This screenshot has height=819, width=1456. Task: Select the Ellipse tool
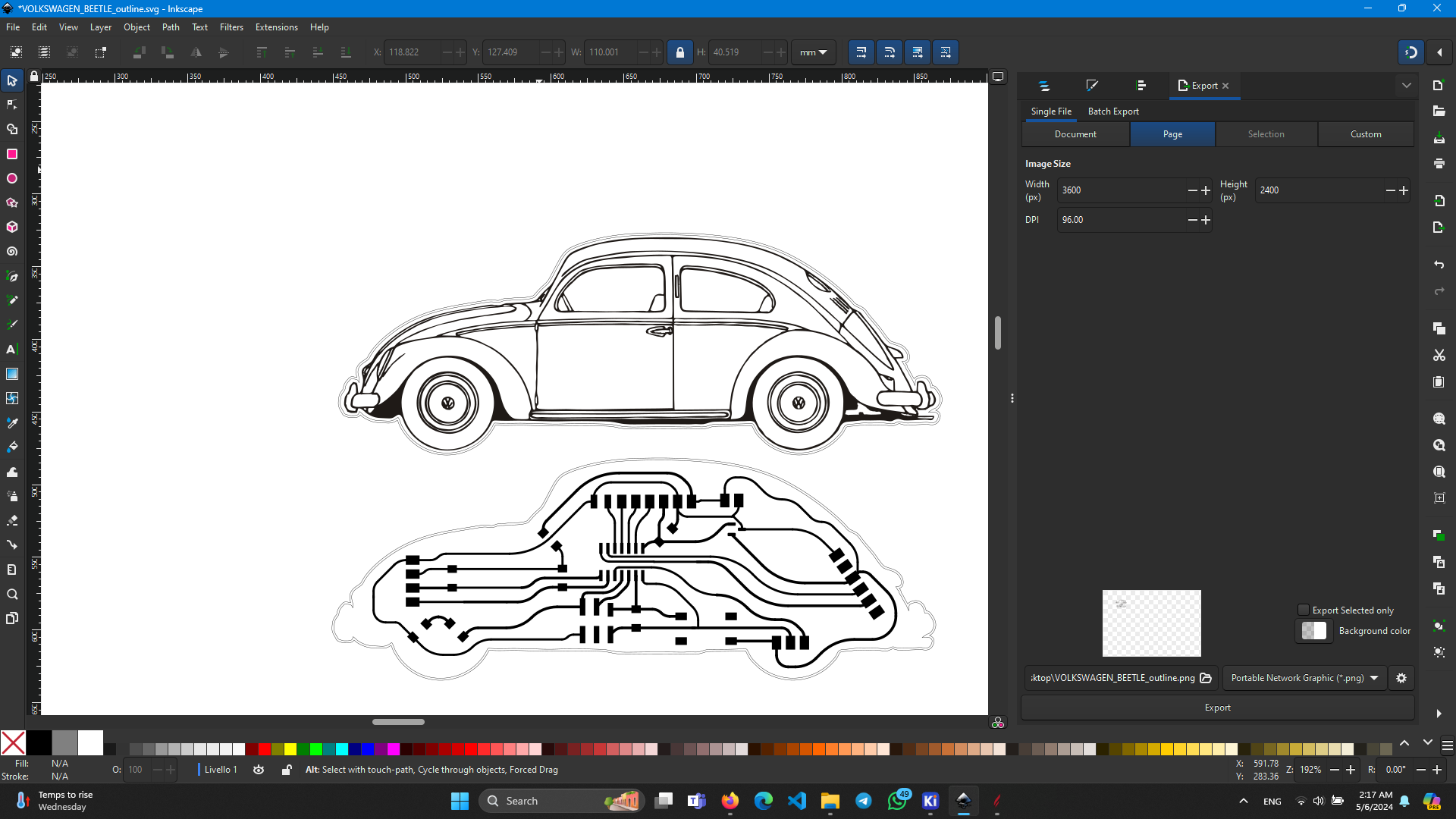12,178
